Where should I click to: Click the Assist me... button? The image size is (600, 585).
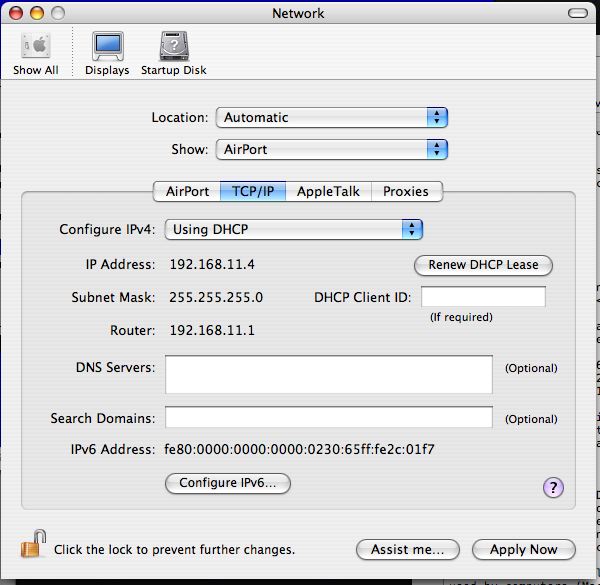pos(408,549)
